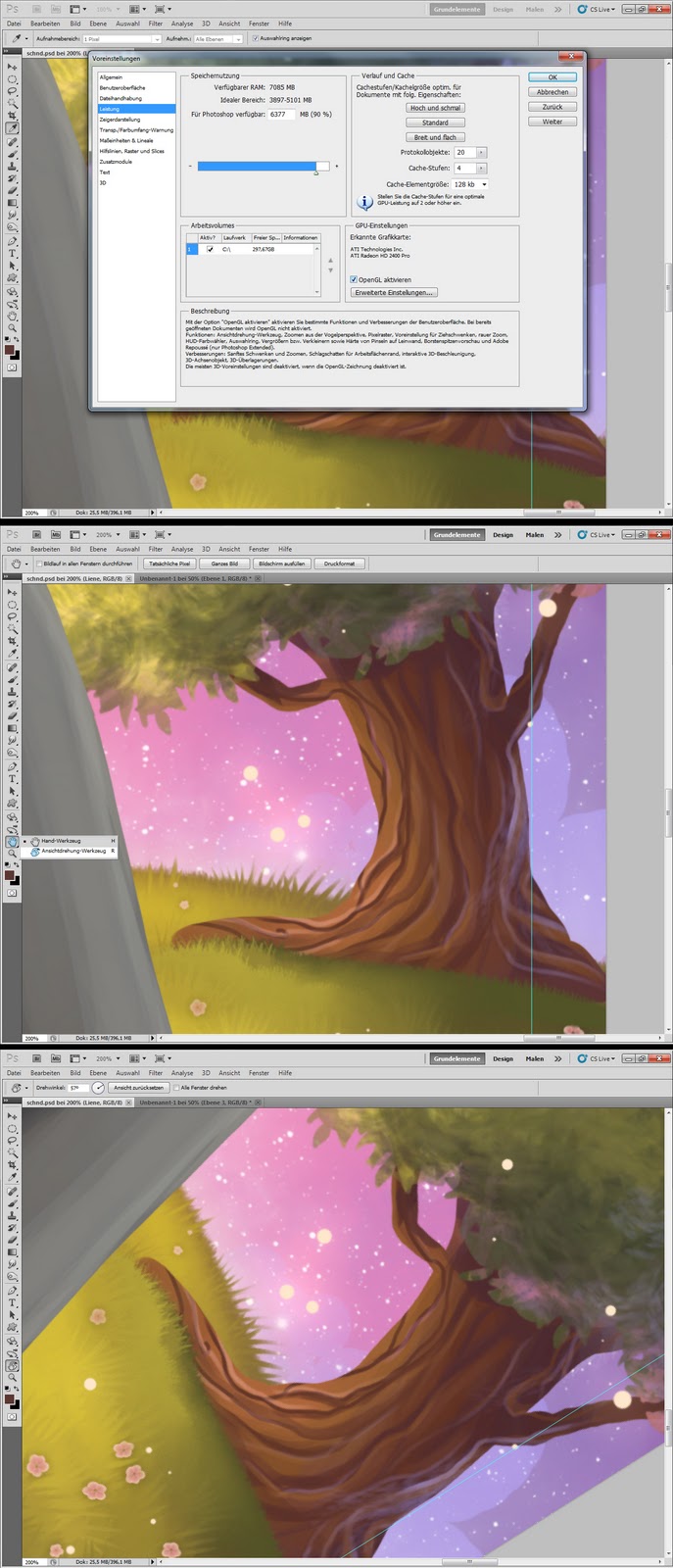
Task: Select Zeigerdarstellung in the preferences category list
Action: [x=120, y=120]
